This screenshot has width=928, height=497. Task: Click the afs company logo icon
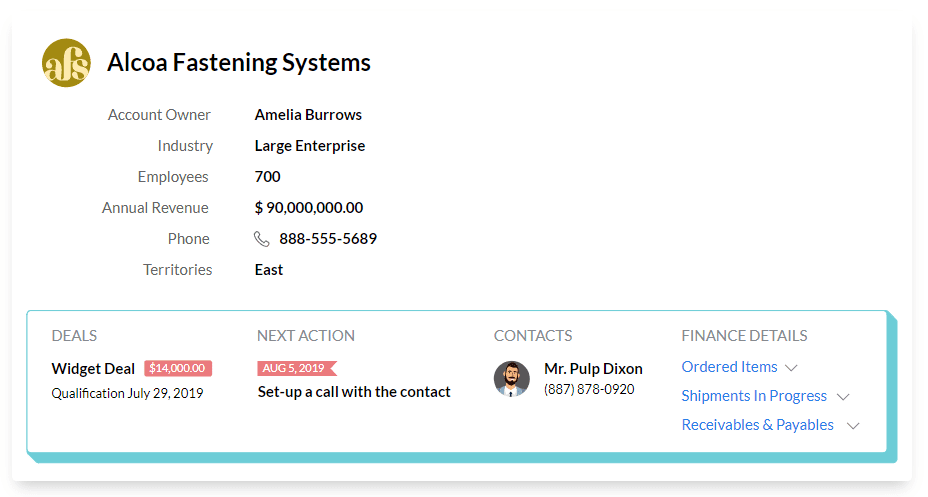[x=66, y=63]
